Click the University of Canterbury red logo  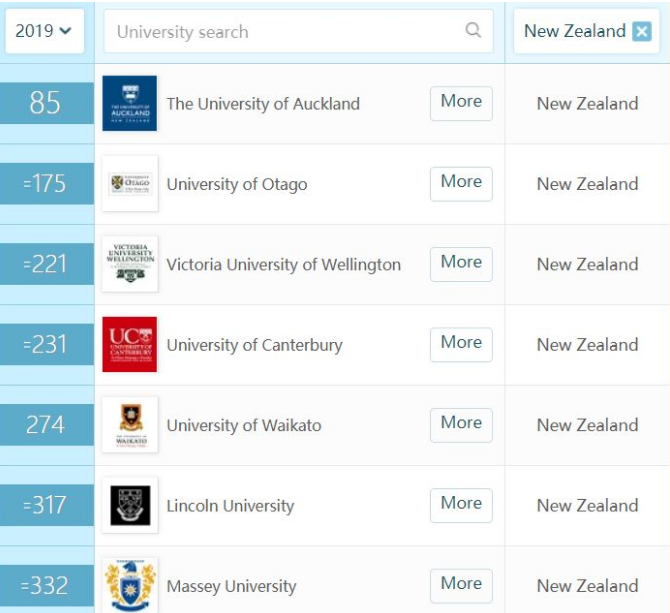(130, 344)
